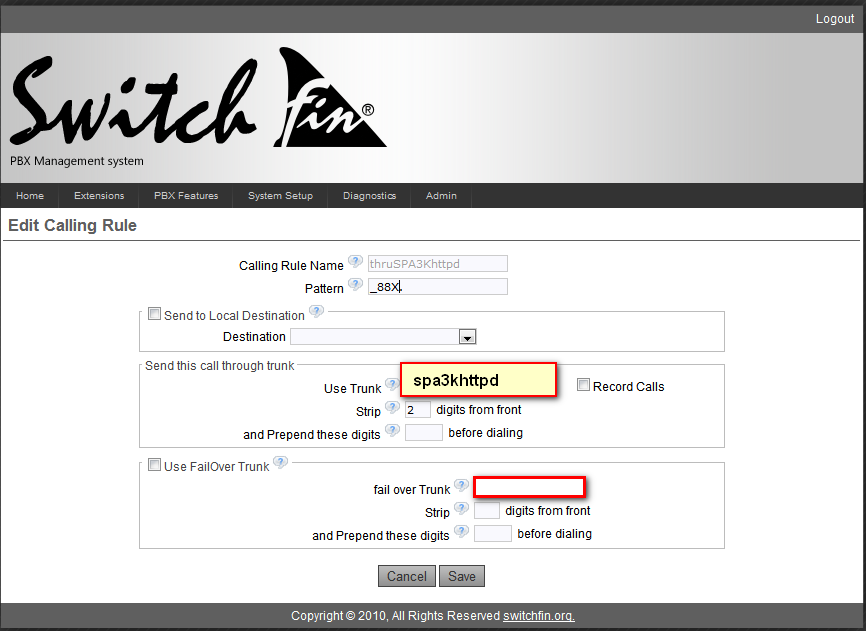The height and width of the screenshot is (631, 866).
Task: Click help icon for failover Prepend digits
Action: 461,532
